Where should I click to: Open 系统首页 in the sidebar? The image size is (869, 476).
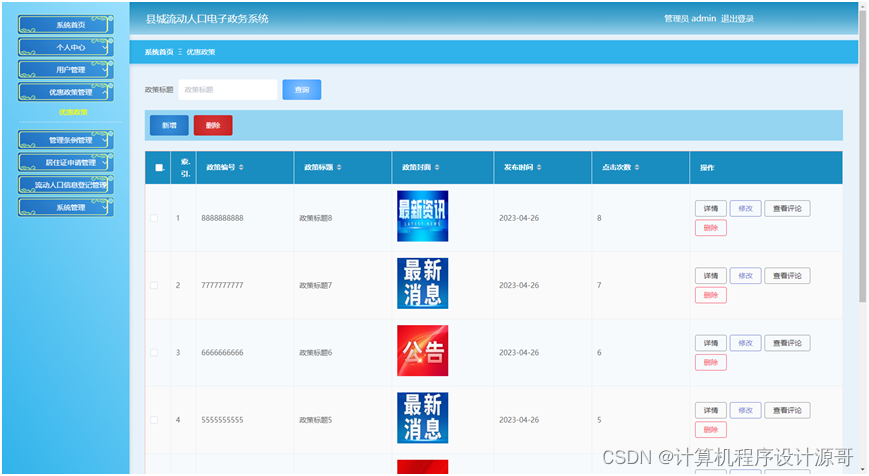pyautogui.click(x=66, y=25)
